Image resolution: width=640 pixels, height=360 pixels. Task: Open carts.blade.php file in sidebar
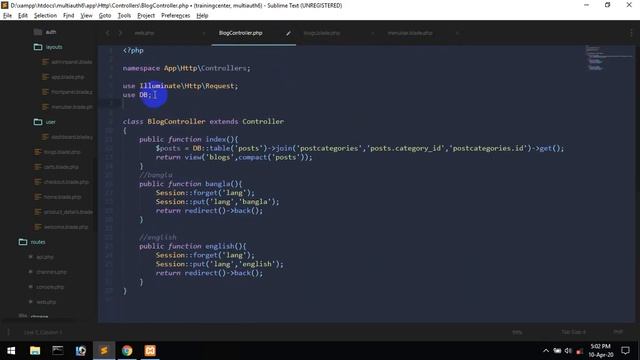[x=56, y=167]
